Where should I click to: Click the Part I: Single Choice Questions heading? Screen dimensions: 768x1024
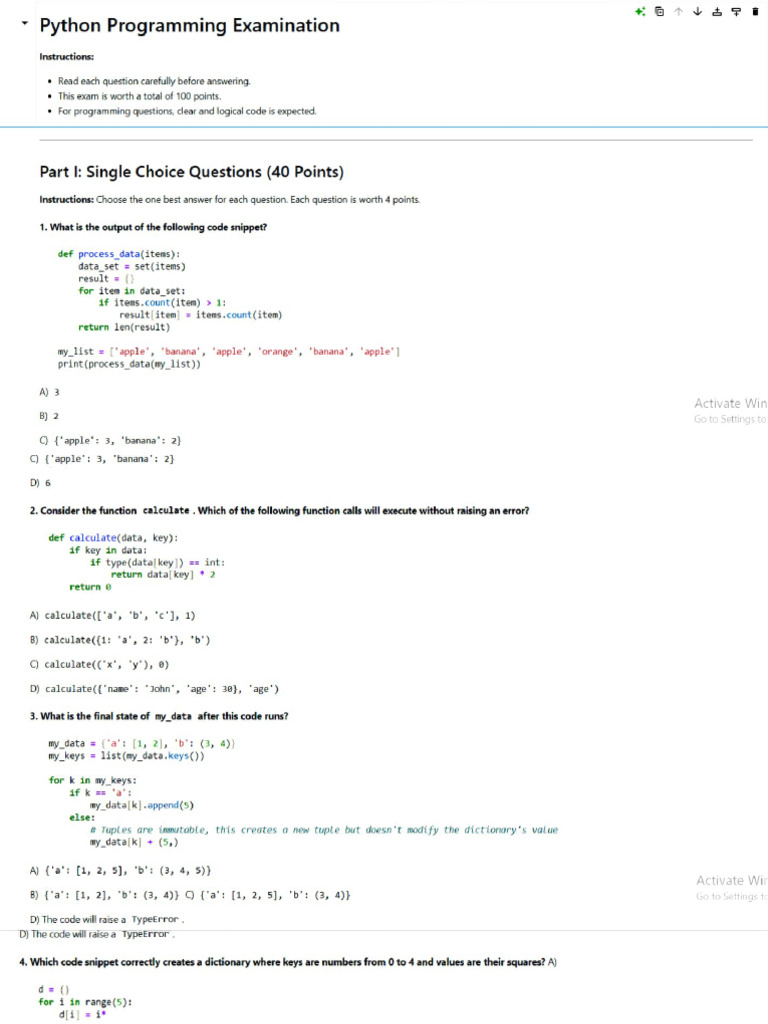pos(191,172)
